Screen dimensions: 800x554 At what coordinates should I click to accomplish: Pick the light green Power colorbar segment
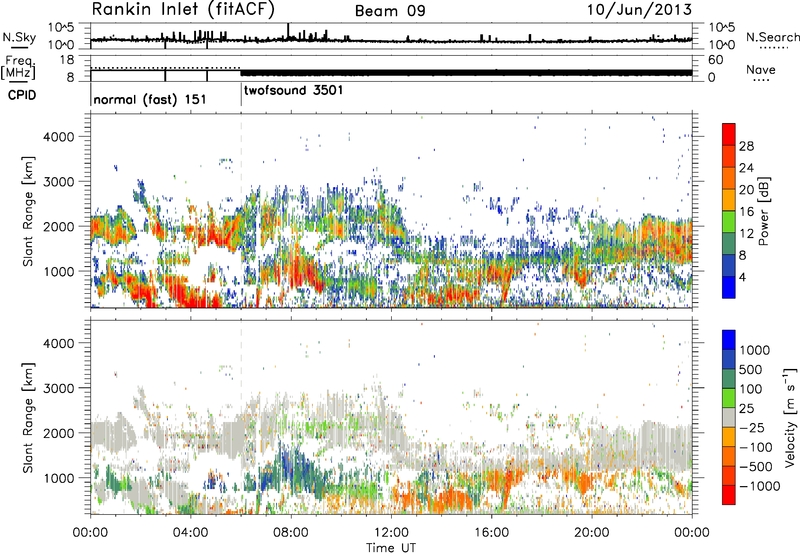[x=729, y=222]
